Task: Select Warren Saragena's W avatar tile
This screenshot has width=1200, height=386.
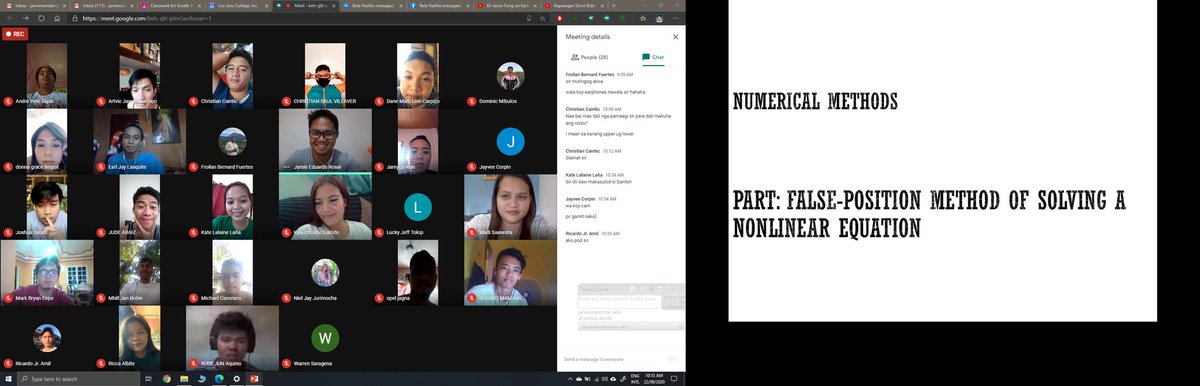Action: click(x=325, y=338)
